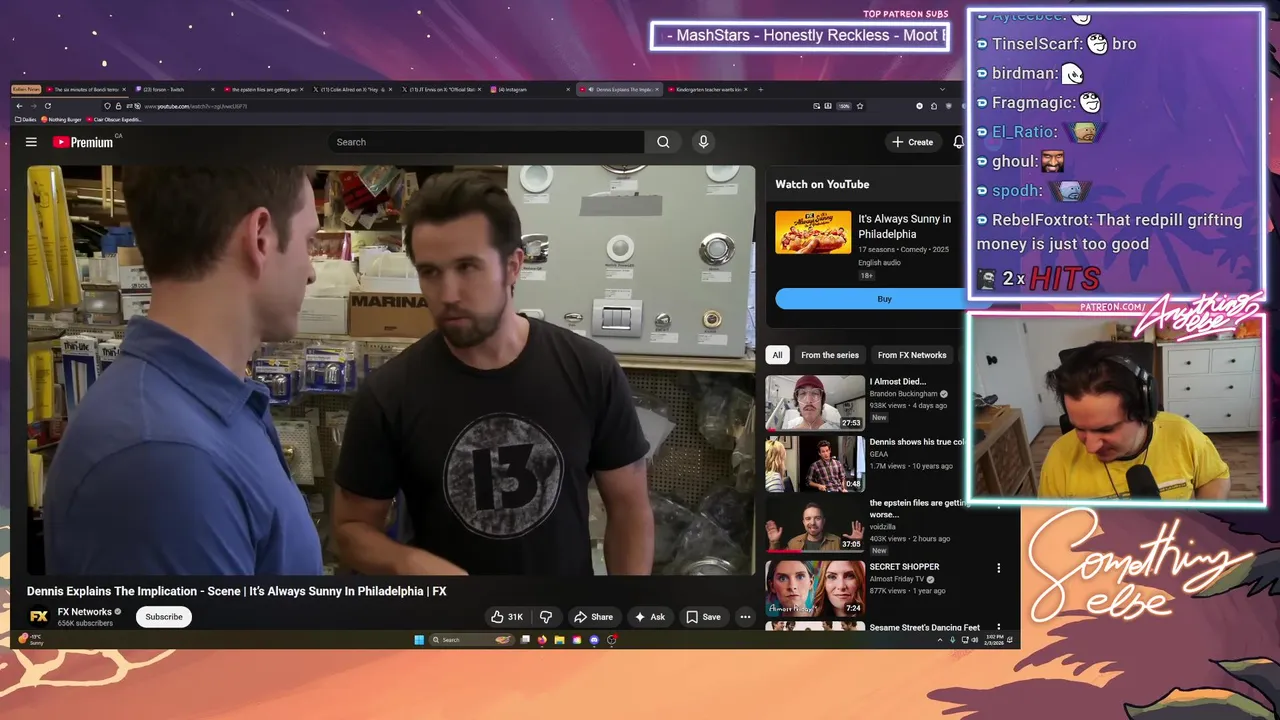
Task: Open the weather widget in taskbar
Action: point(30,639)
